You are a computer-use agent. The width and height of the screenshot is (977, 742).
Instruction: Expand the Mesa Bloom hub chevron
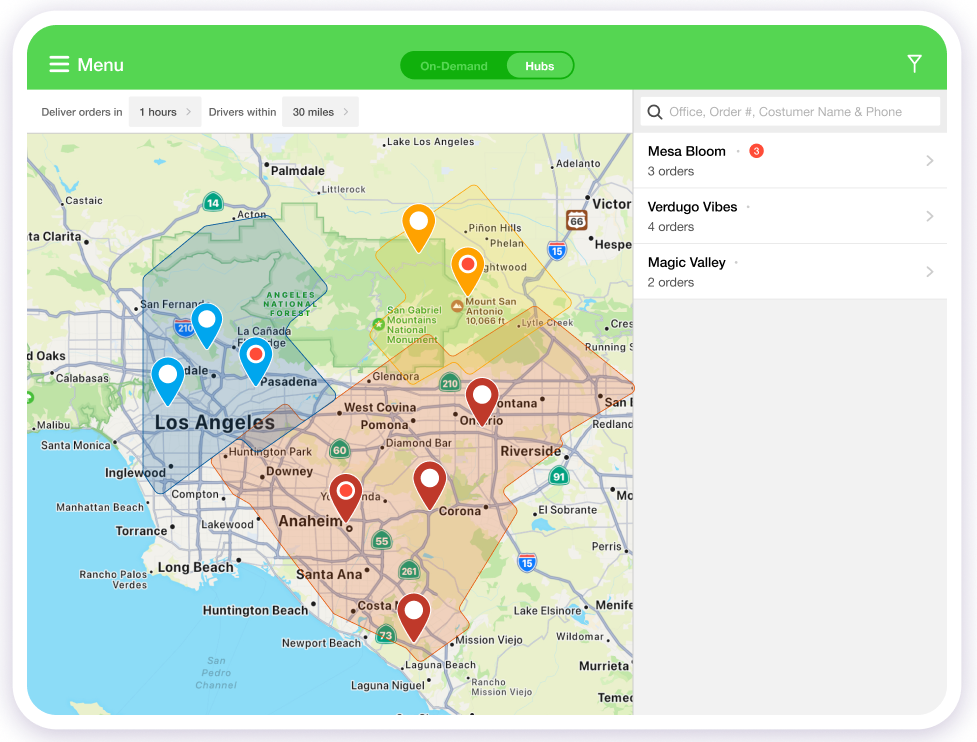[x=930, y=161]
